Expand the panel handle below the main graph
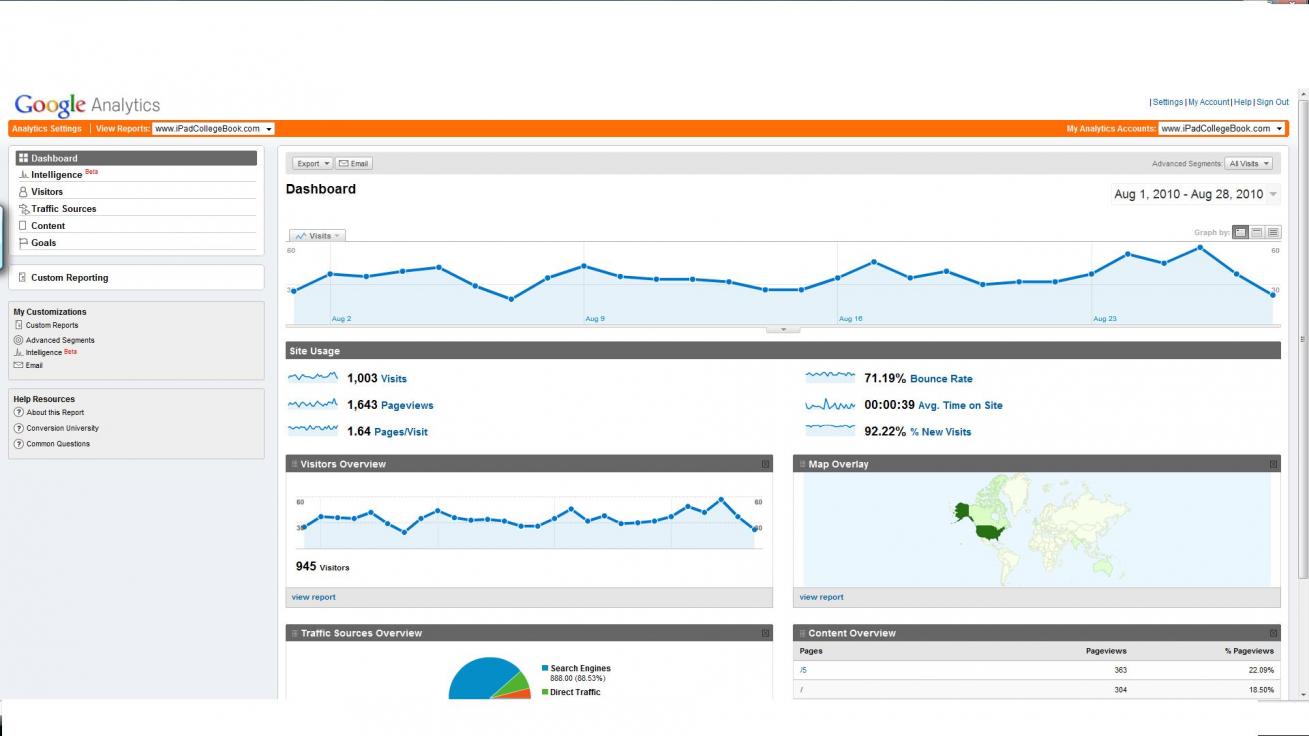The height and width of the screenshot is (736, 1309). [783, 329]
